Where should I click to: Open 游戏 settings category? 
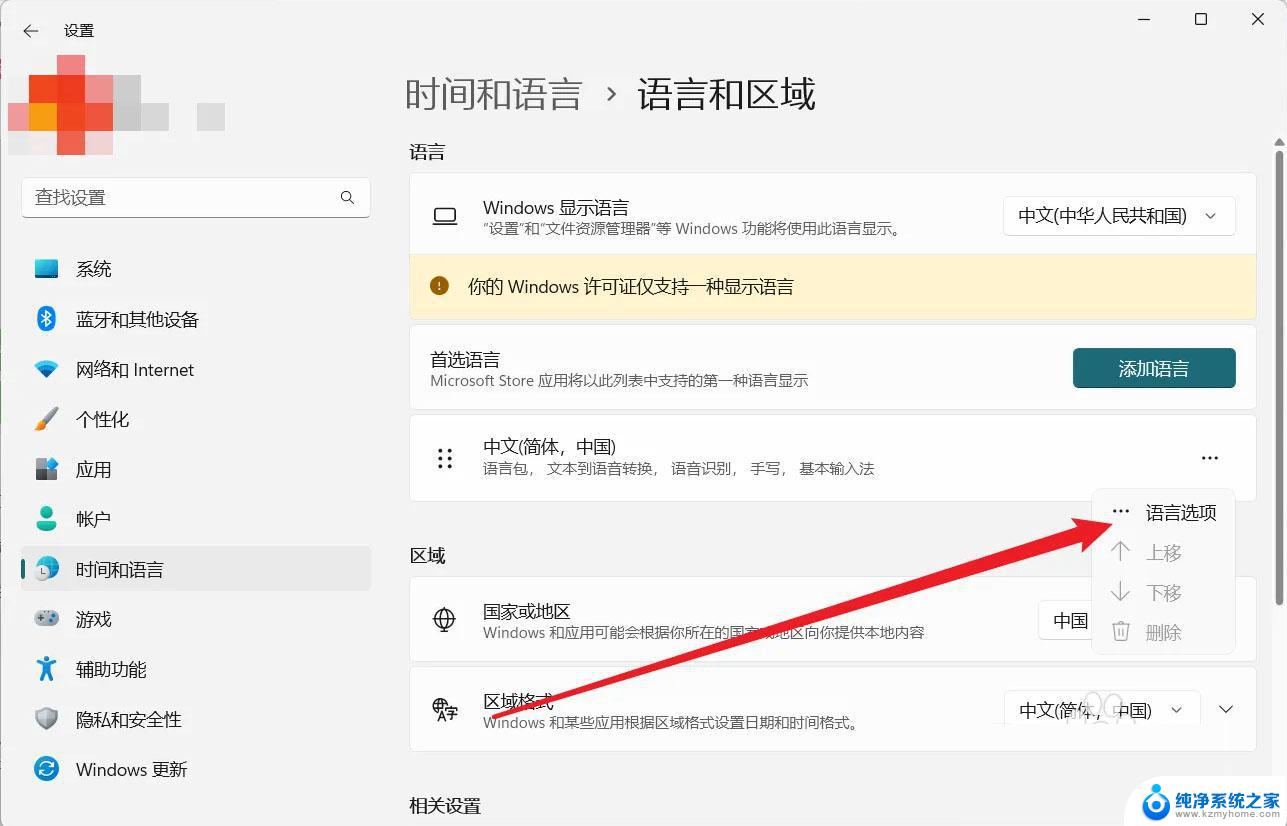pyautogui.click(x=196, y=619)
